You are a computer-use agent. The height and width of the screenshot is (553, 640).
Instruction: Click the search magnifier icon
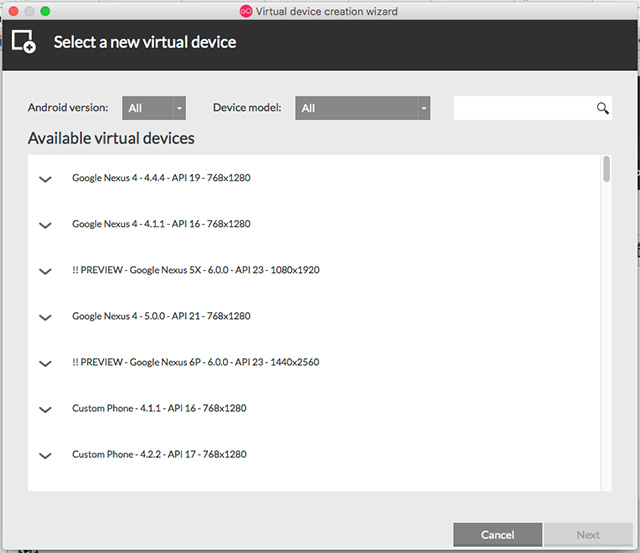pyautogui.click(x=602, y=108)
